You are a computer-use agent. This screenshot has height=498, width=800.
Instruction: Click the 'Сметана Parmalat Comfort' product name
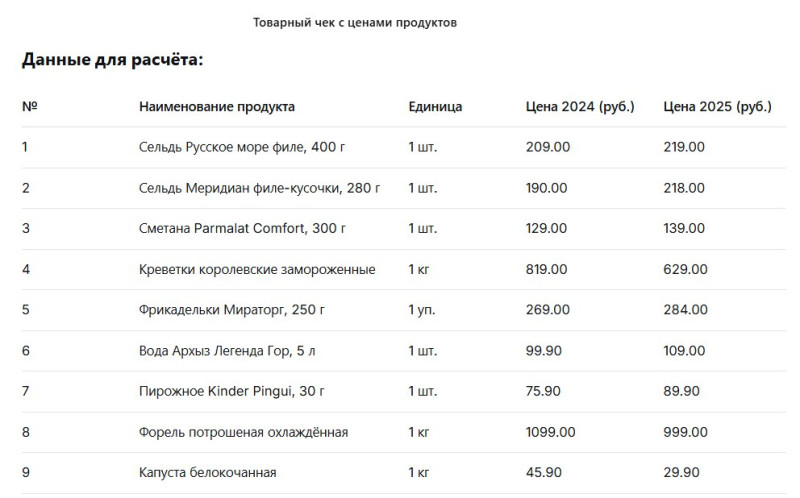point(242,228)
